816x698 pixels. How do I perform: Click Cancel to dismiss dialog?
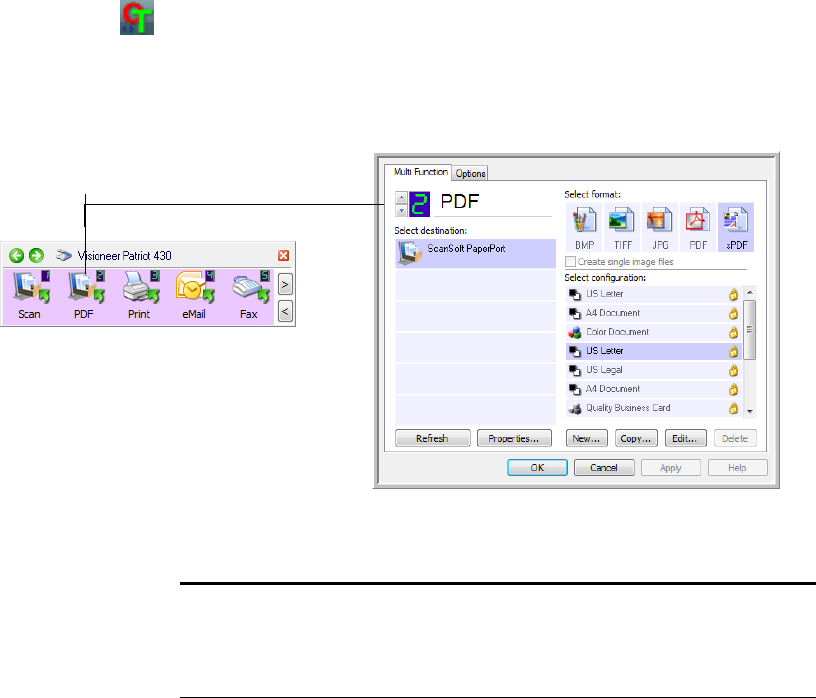point(604,467)
